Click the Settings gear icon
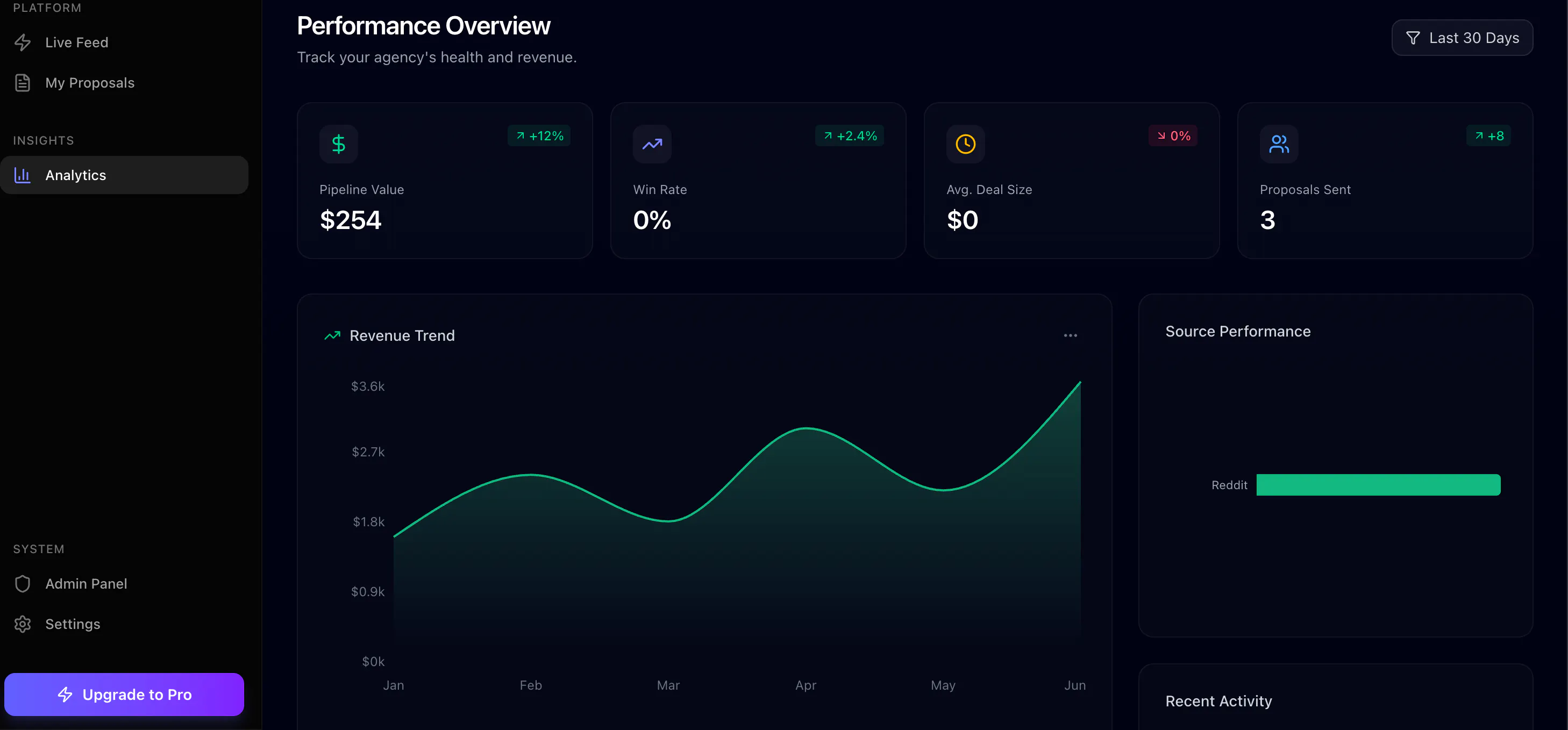Image resolution: width=1568 pixels, height=730 pixels. pos(23,624)
